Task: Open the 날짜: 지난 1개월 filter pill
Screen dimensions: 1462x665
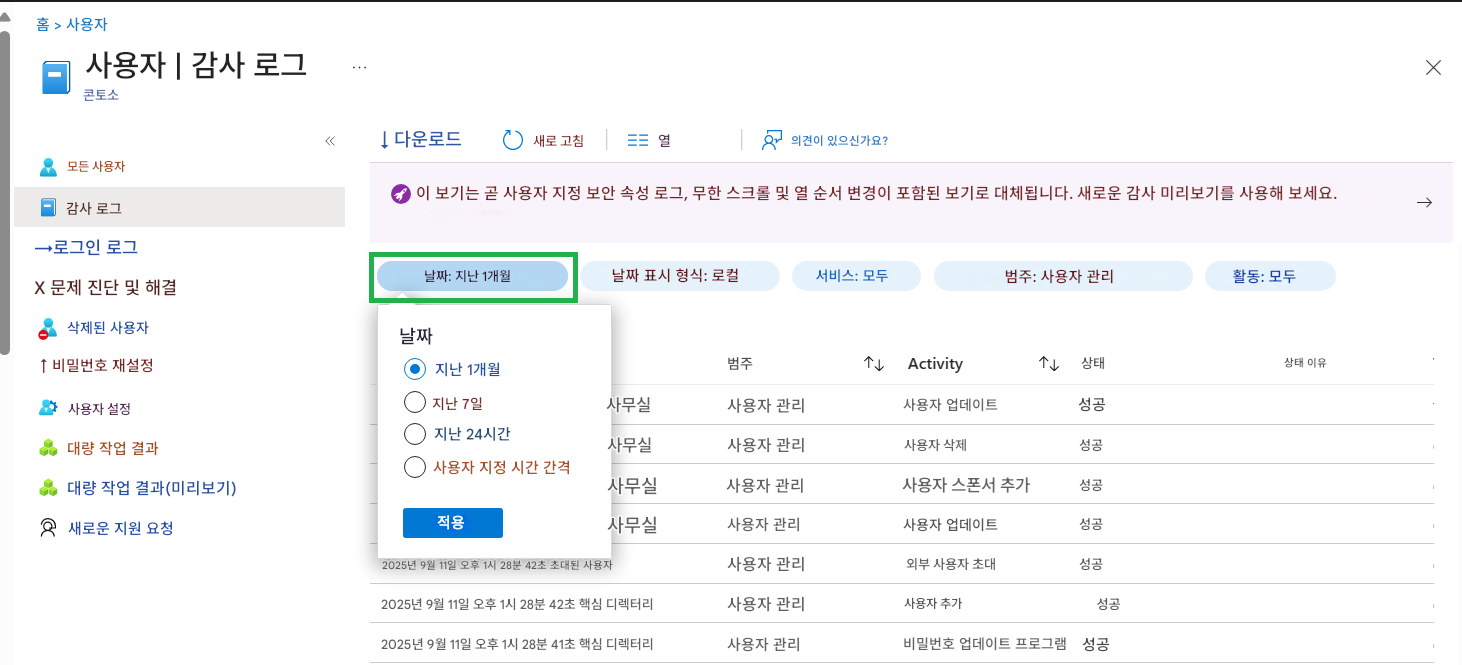Action: [x=473, y=276]
